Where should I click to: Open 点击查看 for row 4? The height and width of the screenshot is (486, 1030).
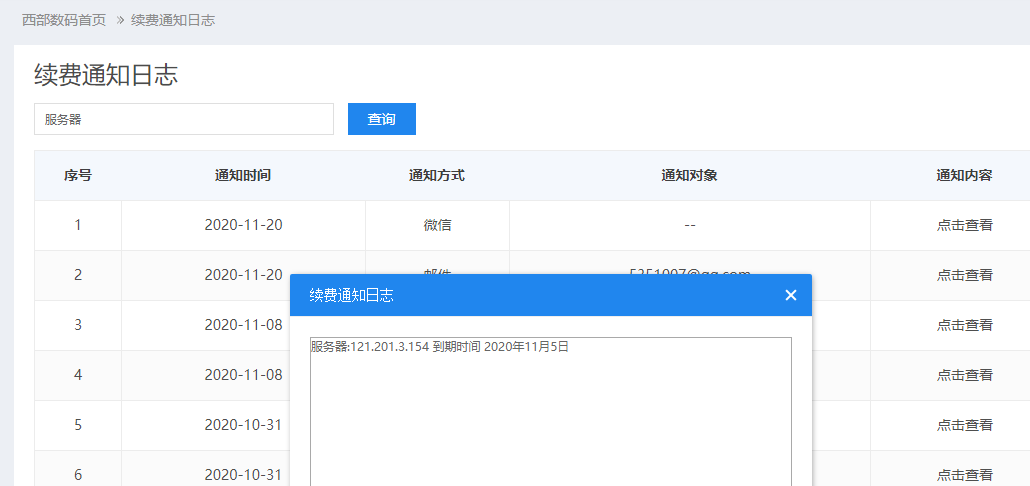[964, 375]
